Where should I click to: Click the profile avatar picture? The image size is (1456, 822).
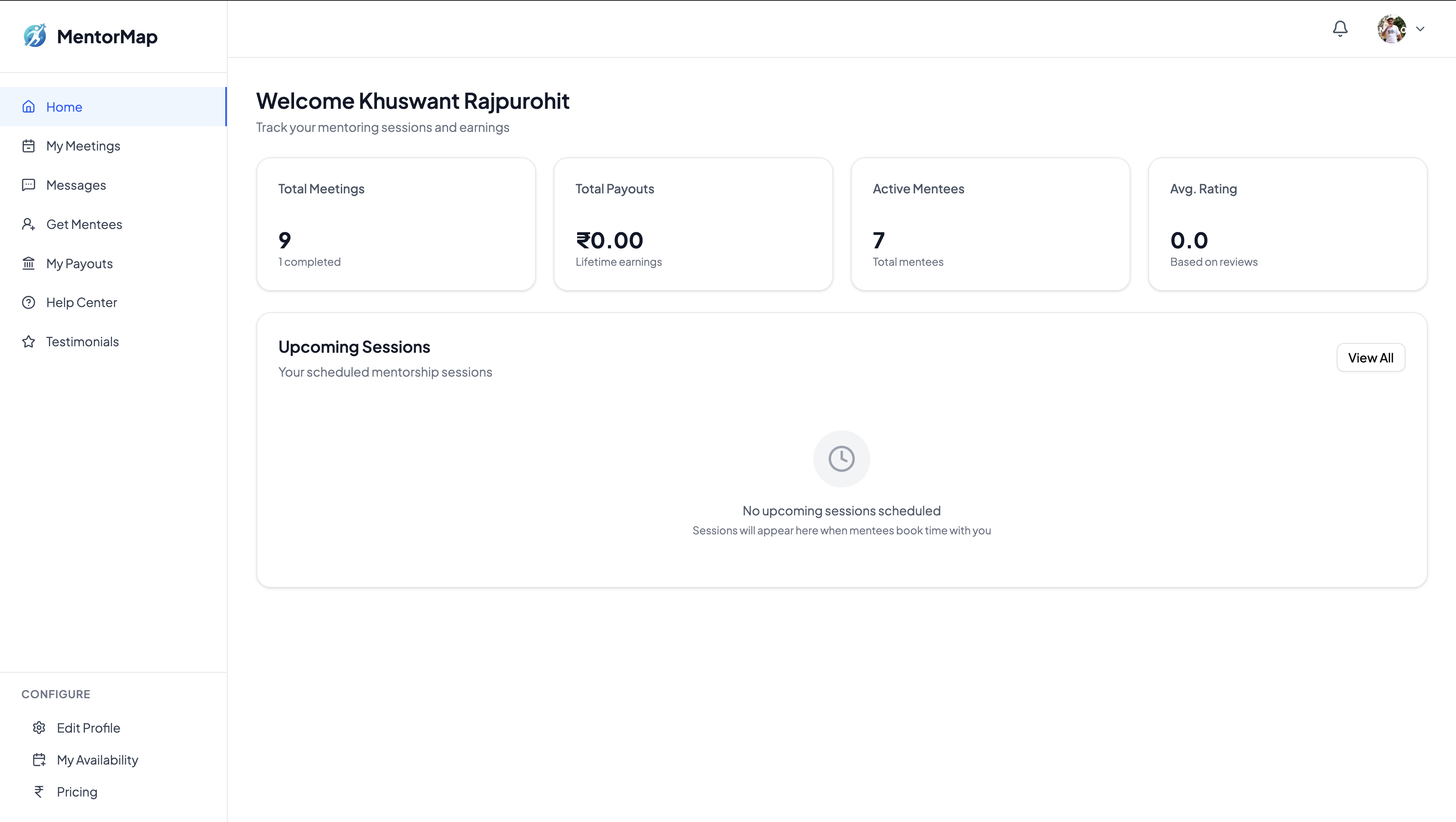pos(1392,29)
